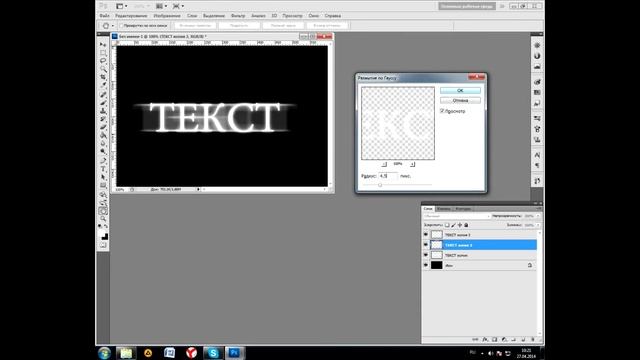Screen dimensions: 640x360
Task: Select the Rectangle shape tool
Action: pos(103,186)
